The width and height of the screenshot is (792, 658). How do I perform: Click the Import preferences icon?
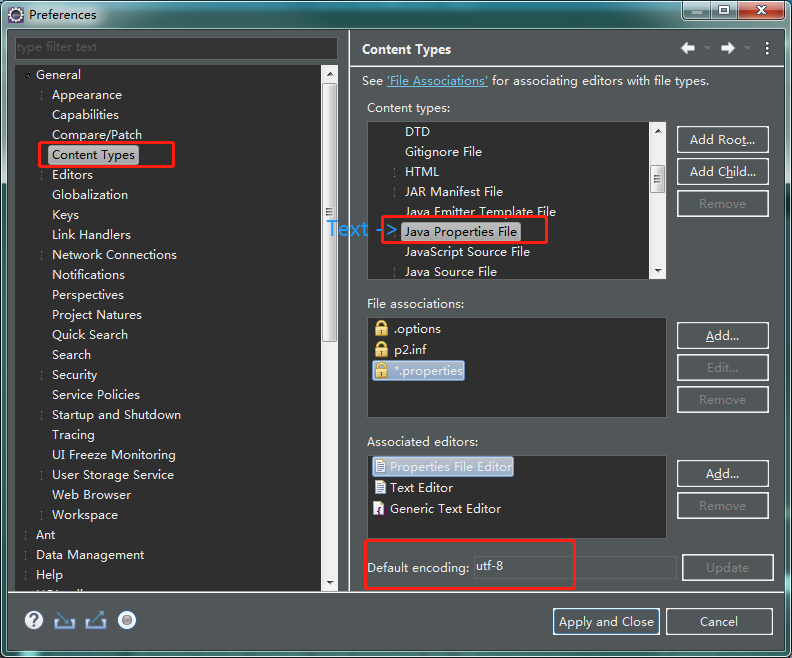pyautogui.click(x=65, y=620)
